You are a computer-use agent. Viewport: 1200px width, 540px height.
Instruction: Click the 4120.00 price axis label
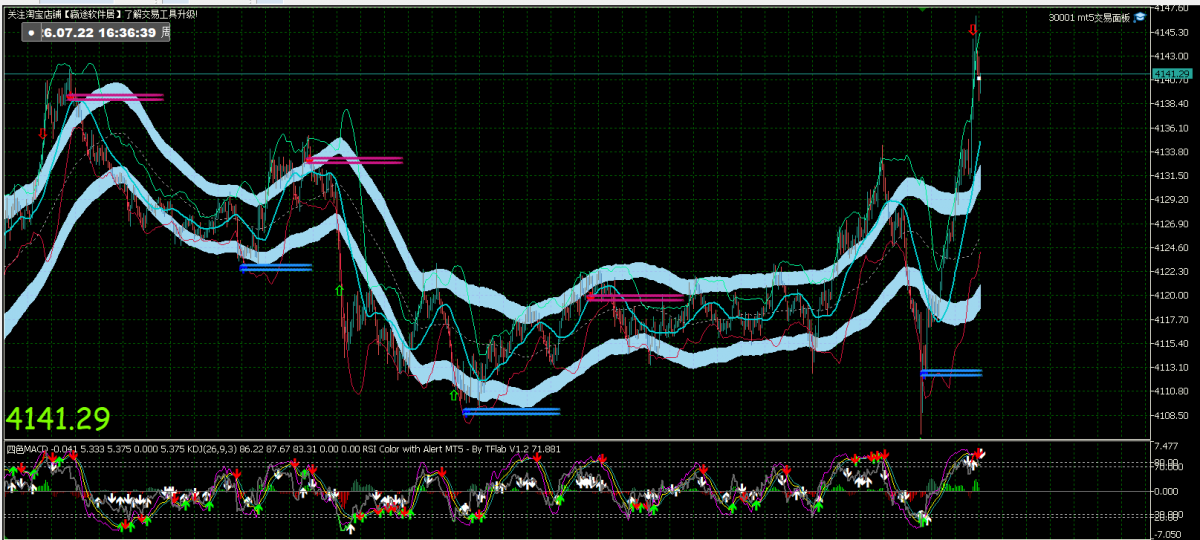coord(1172,296)
